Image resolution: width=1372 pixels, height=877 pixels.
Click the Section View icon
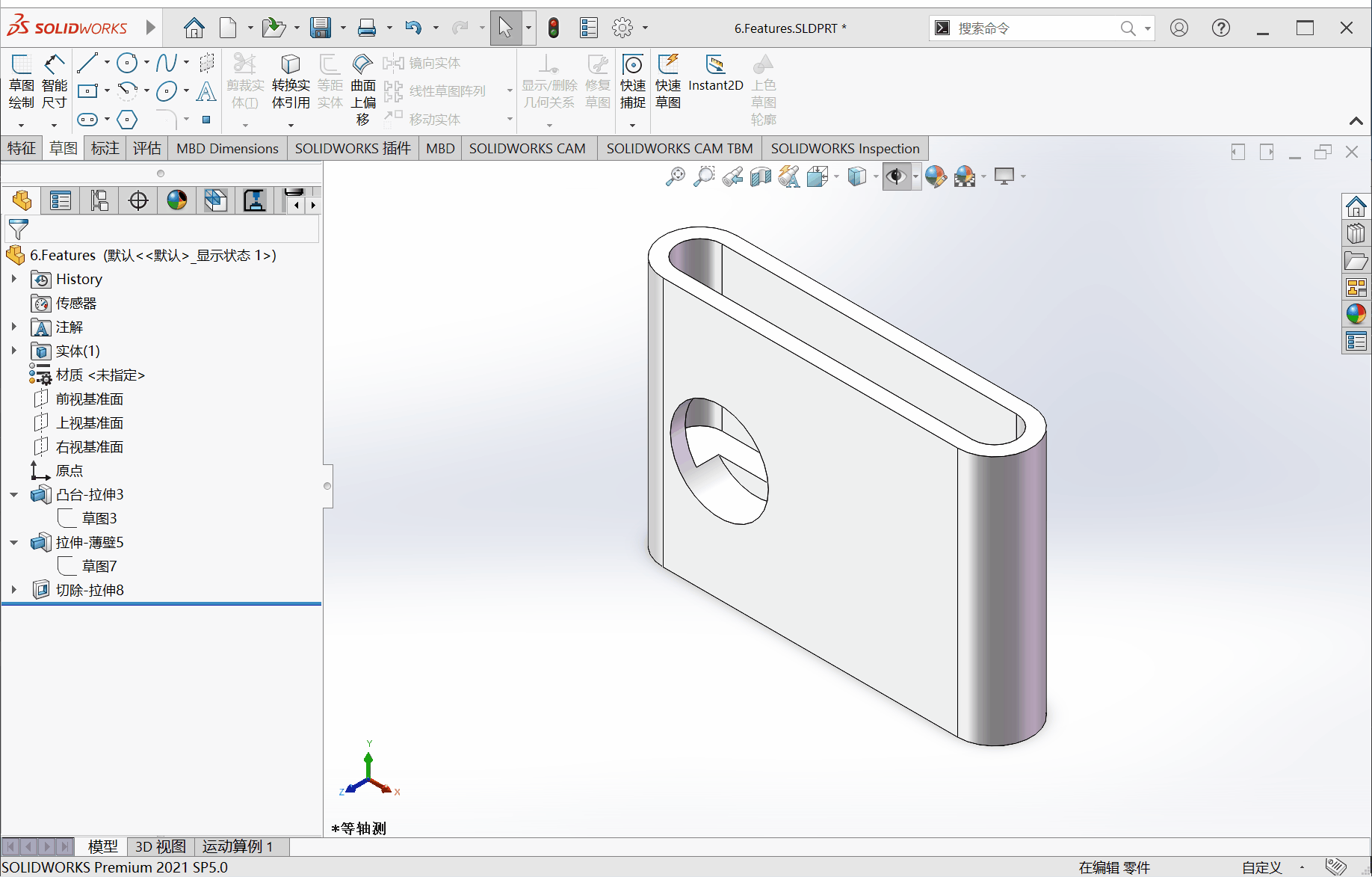(x=760, y=176)
